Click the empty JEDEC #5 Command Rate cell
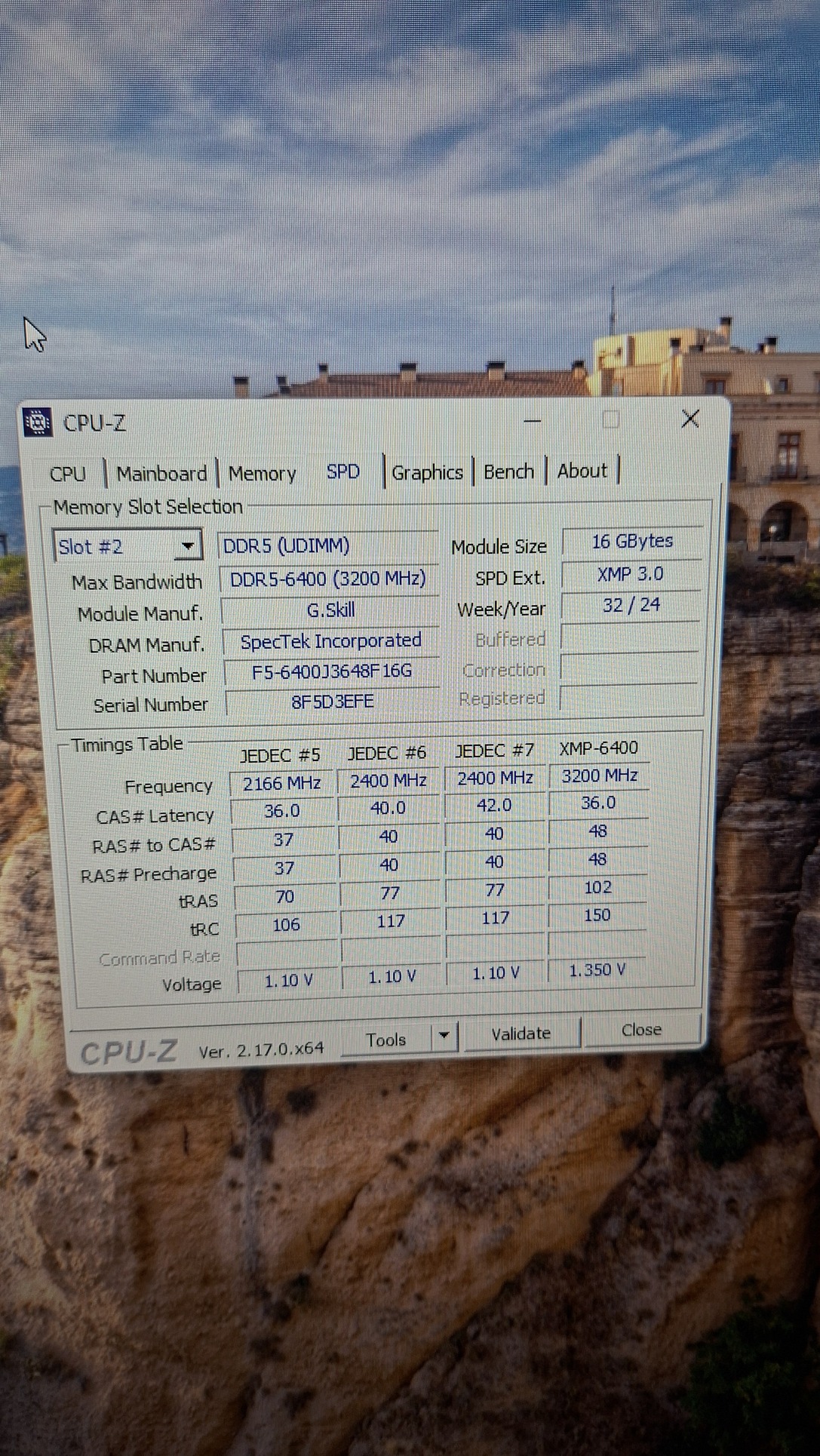820x1456 pixels. (x=287, y=953)
